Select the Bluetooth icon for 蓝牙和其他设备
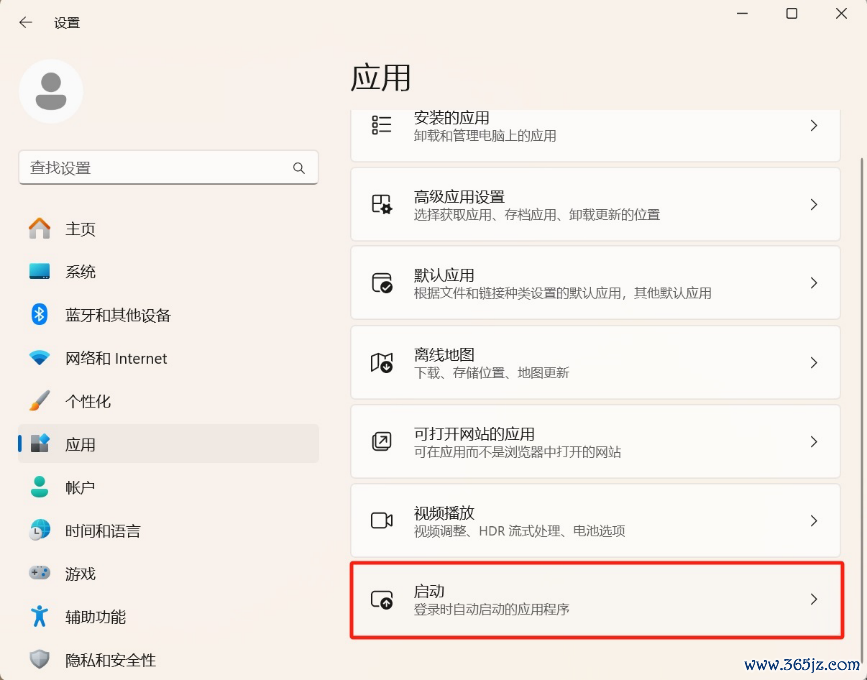 (39, 315)
